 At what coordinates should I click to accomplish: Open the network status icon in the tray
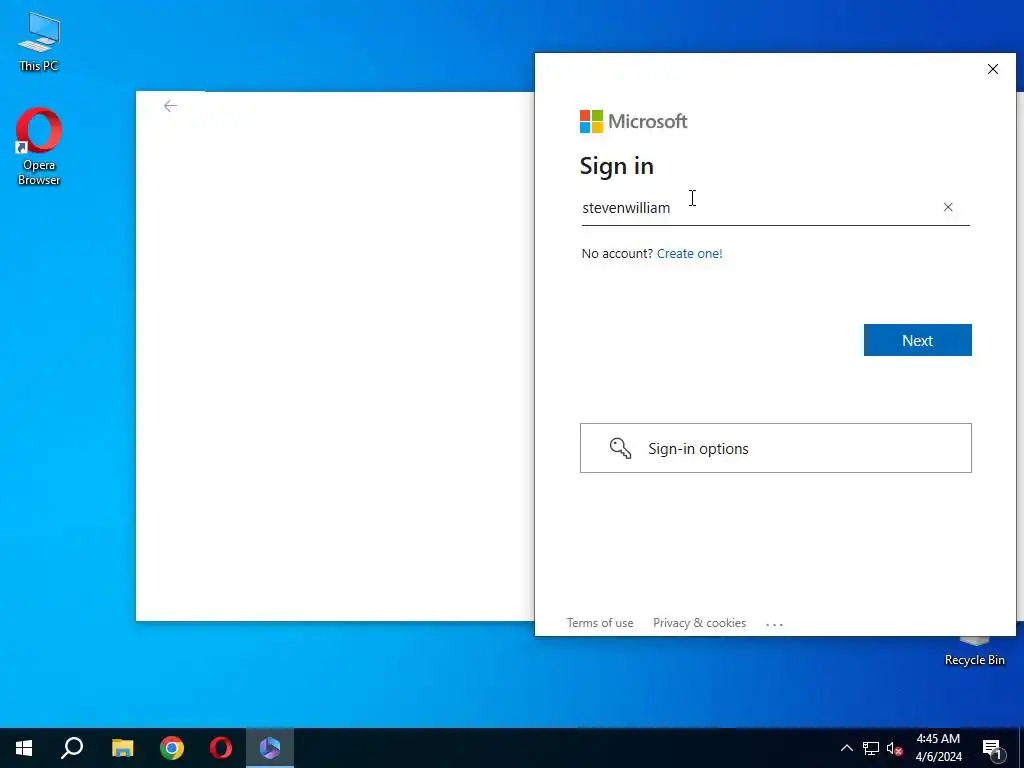871,748
